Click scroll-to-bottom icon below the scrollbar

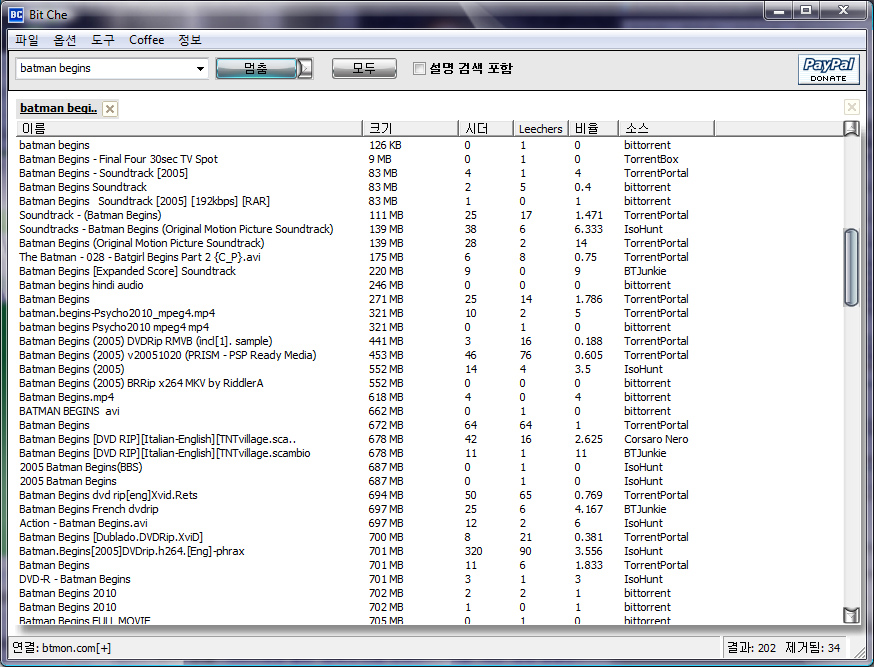(x=851, y=615)
